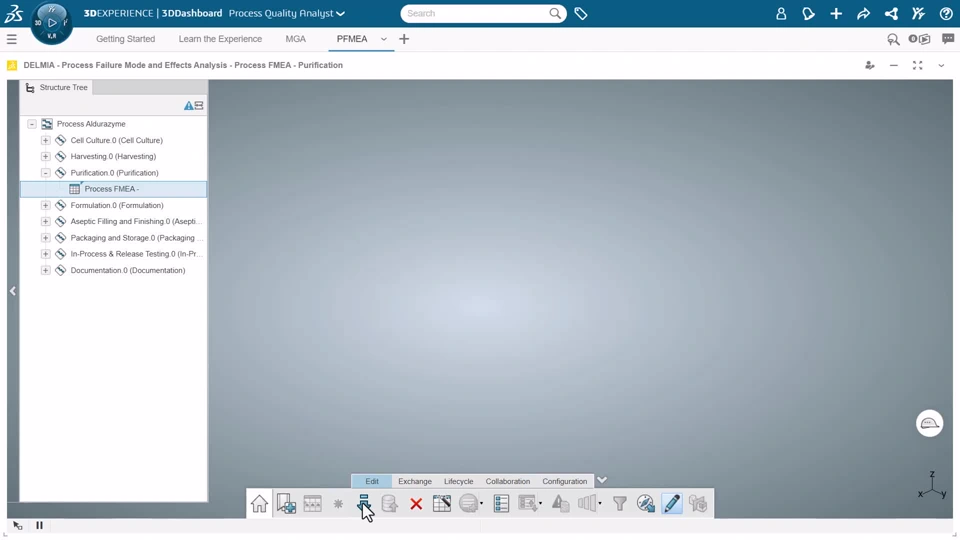Click the edit table toolbar icon
Screen dimensions: 960x540
(x=441, y=503)
